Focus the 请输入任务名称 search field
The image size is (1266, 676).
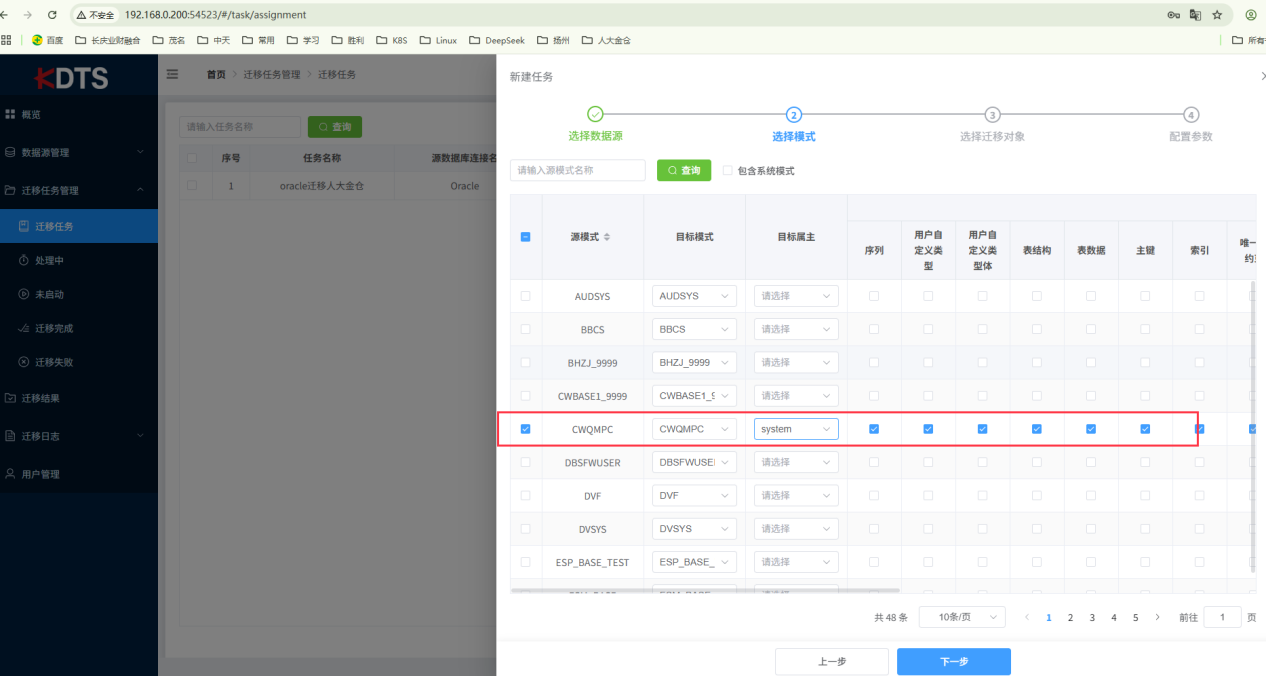coord(240,127)
